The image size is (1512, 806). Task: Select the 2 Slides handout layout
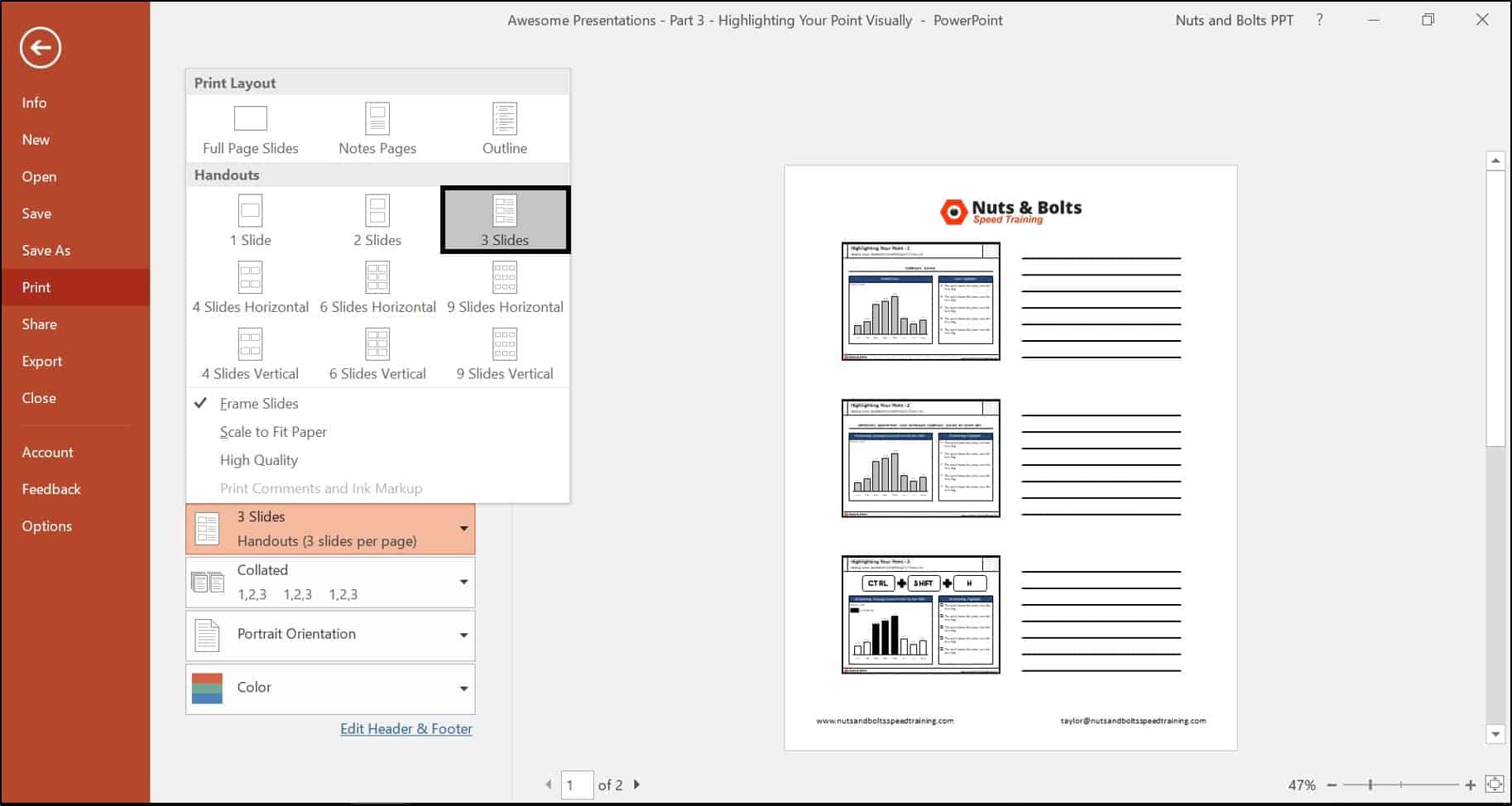coord(377,220)
